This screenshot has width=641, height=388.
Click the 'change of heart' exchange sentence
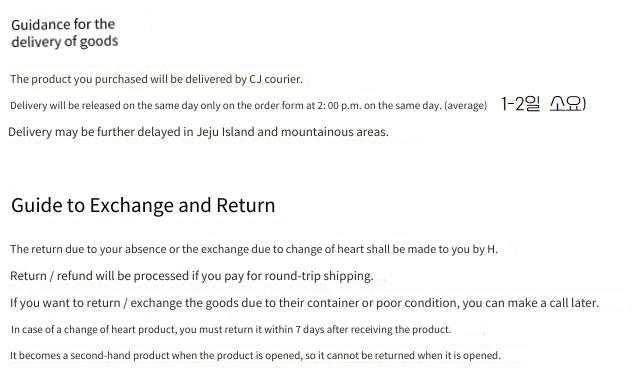(254, 249)
